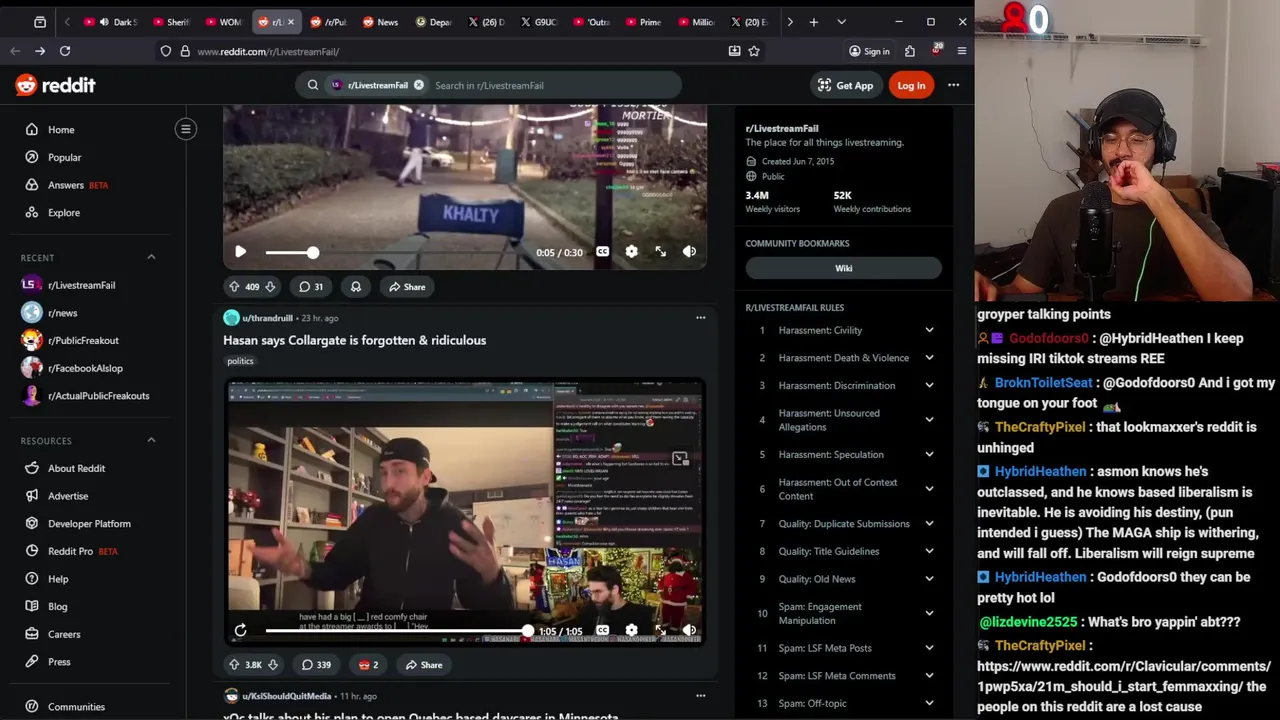This screenshot has height=720, width=1280.
Task: Open r/PublicFreakout from recent communities
Action: [83, 340]
